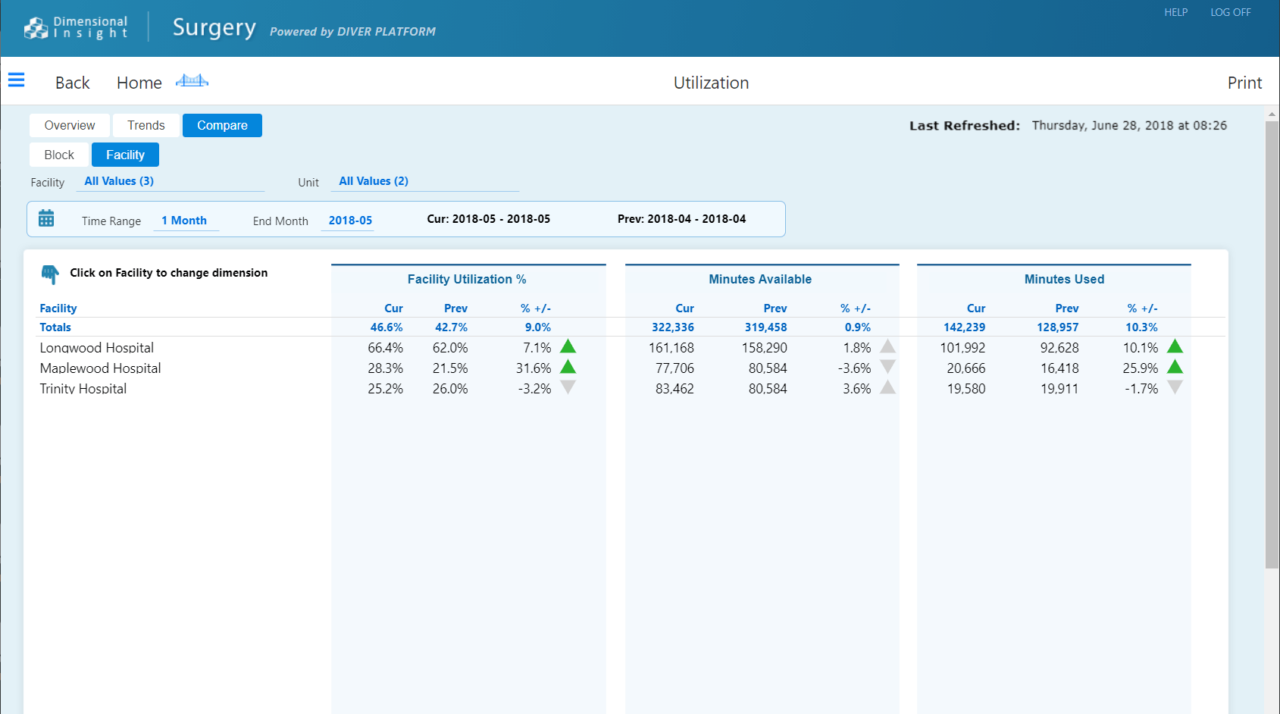Click the HELP link in header
1280x714 pixels.
(x=1175, y=12)
